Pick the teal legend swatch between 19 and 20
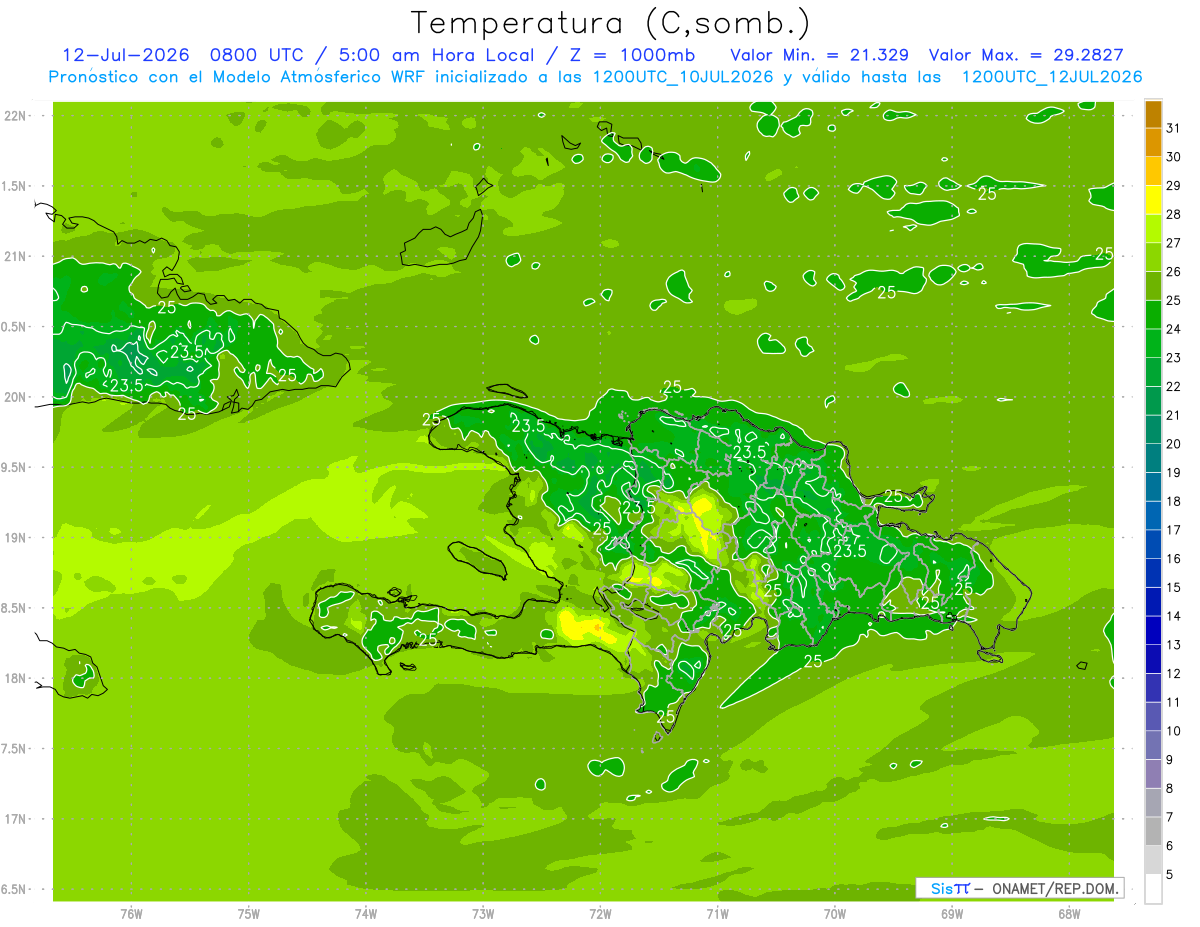The image size is (1200, 927). coord(1153,458)
